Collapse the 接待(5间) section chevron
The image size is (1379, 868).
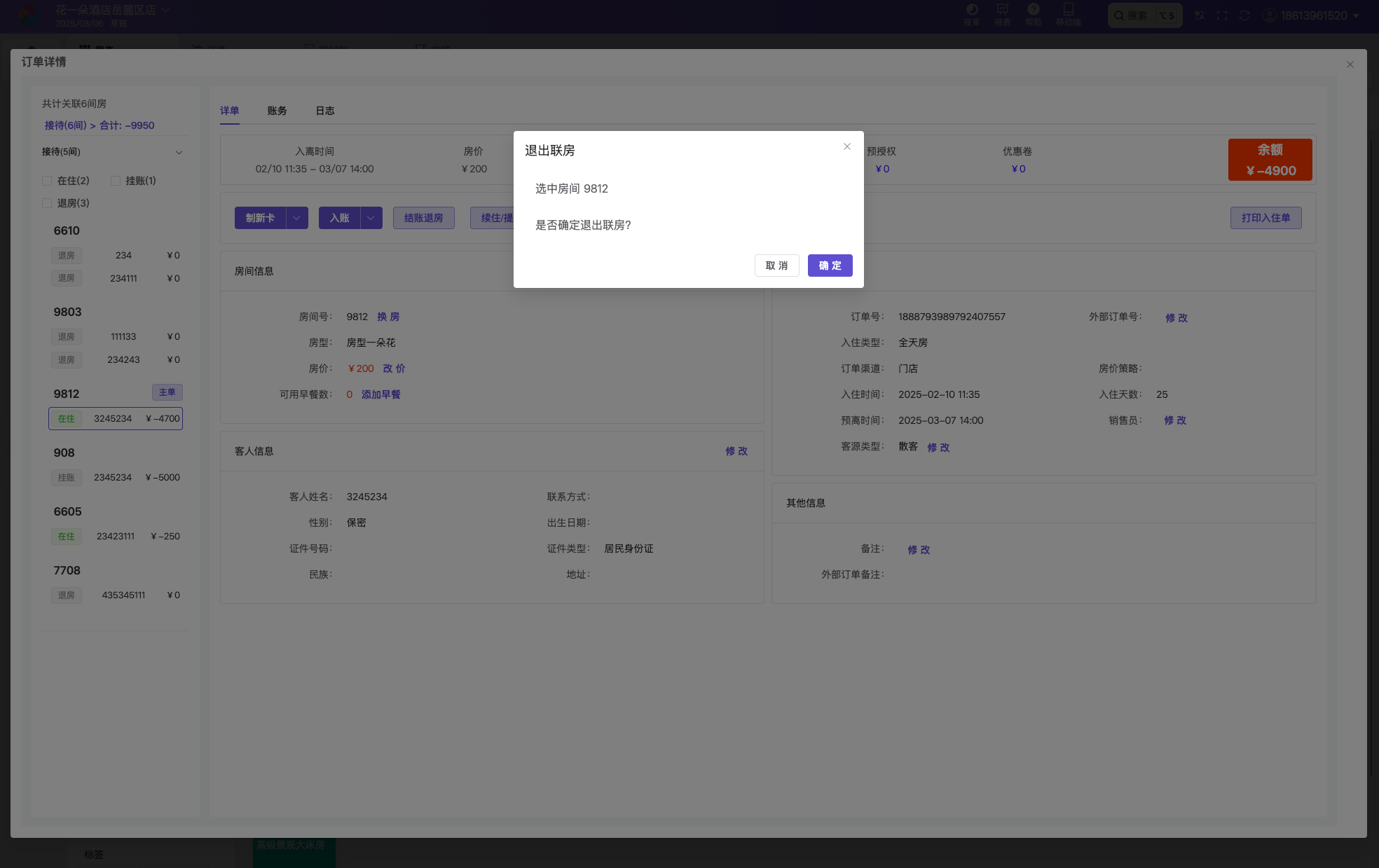(x=179, y=152)
